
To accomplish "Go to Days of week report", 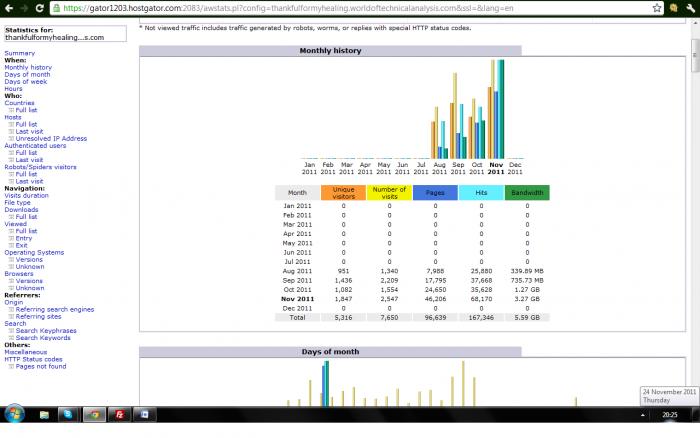I will click(x=25, y=82).
